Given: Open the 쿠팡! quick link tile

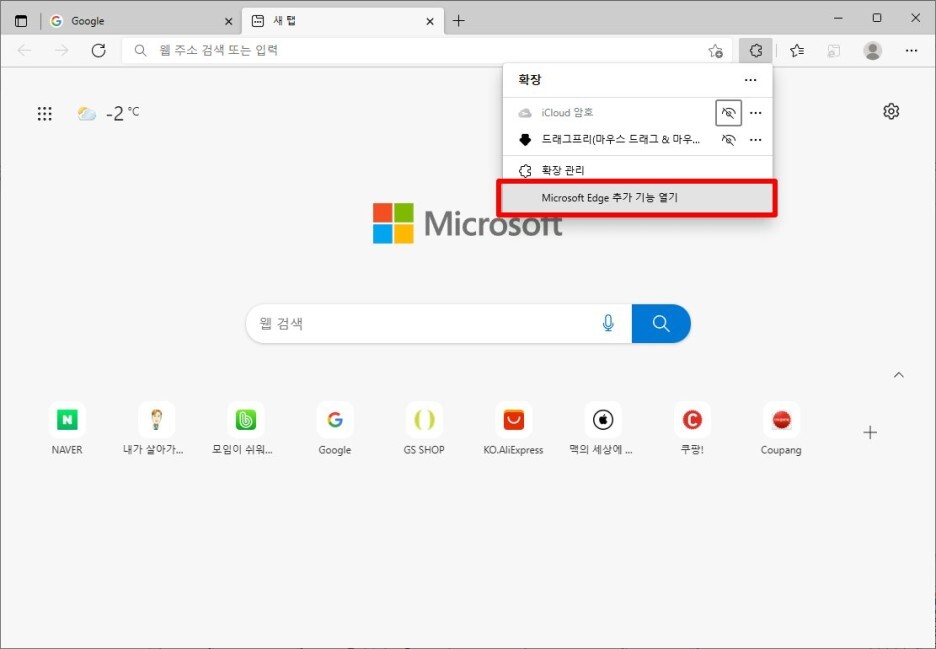Looking at the screenshot, I should click(x=692, y=429).
